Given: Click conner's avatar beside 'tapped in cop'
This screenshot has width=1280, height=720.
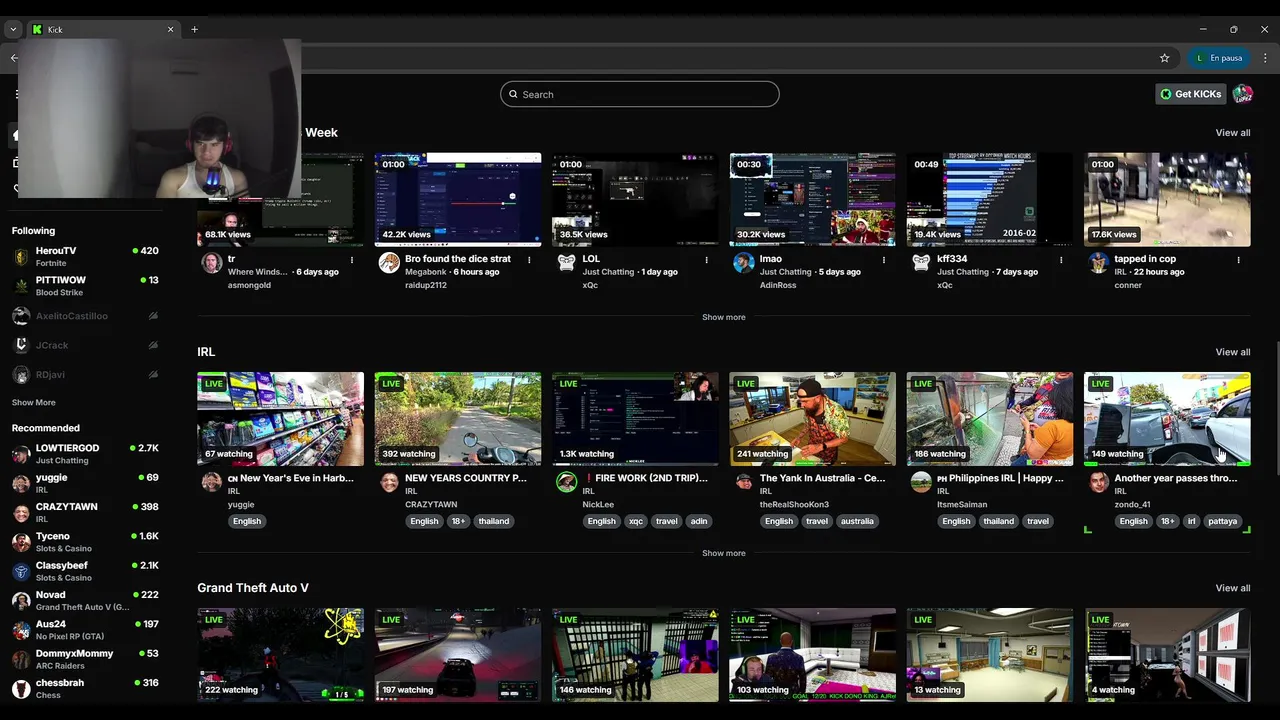Looking at the screenshot, I should click(1099, 262).
